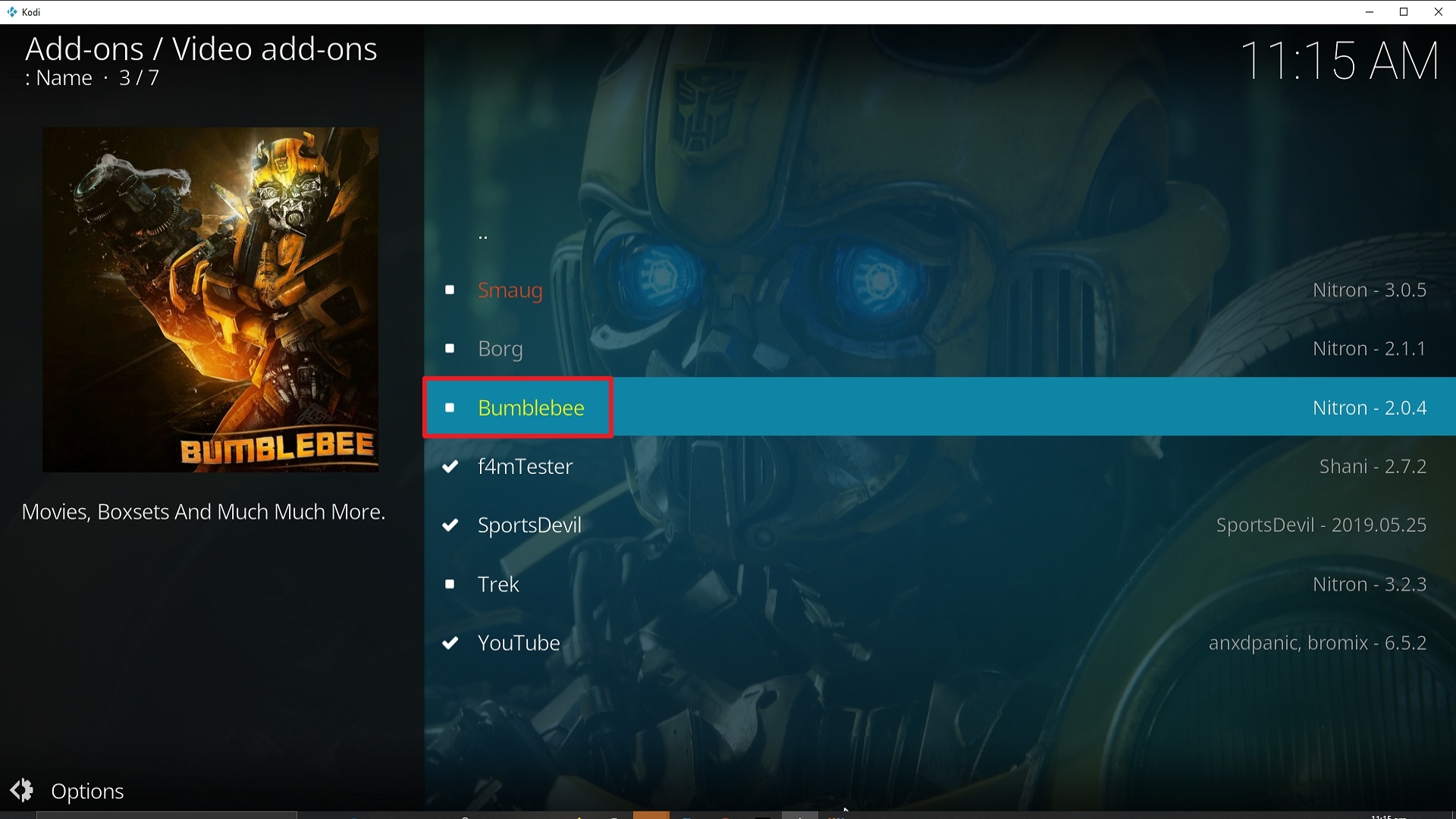Click 'Shani - 2.7.2' version text
1456x819 pixels.
click(1373, 466)
